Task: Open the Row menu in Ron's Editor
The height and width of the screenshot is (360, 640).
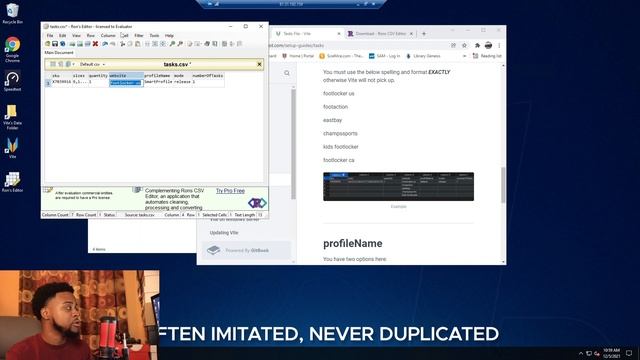Action: pos(91,36)
